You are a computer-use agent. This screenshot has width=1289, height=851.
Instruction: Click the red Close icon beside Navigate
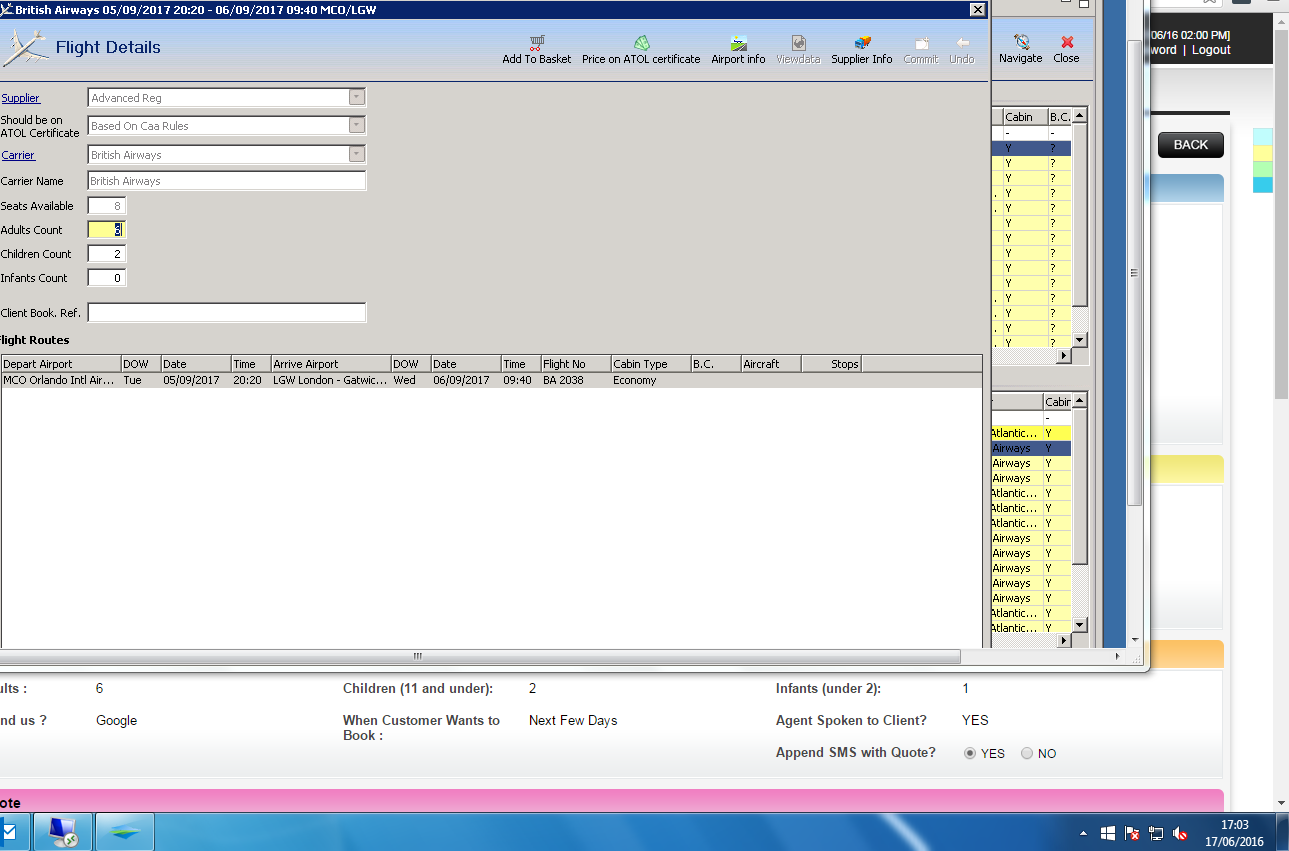1067,42
